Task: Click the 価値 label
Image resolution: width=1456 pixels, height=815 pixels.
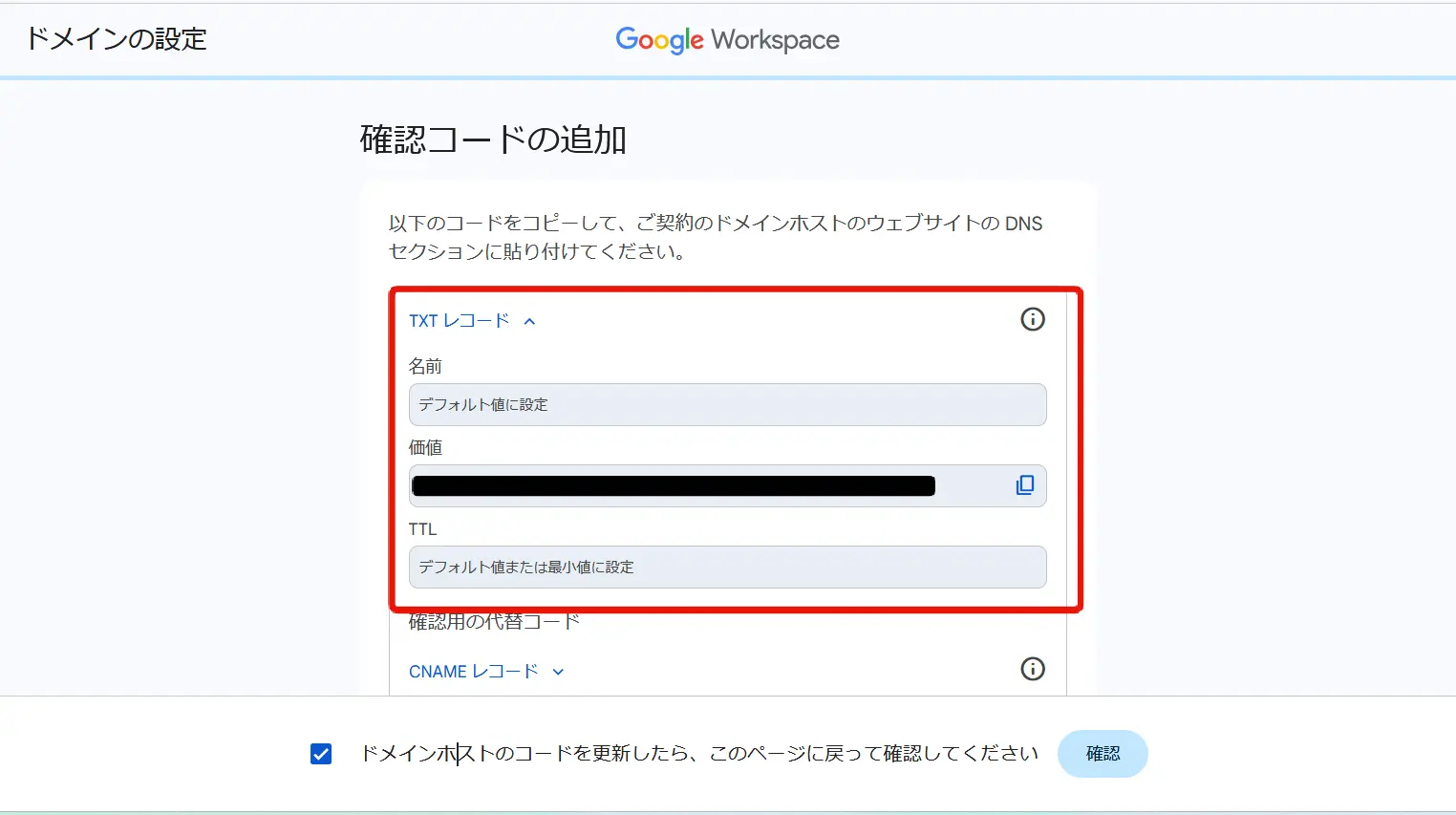Action: tap(425, 447)
